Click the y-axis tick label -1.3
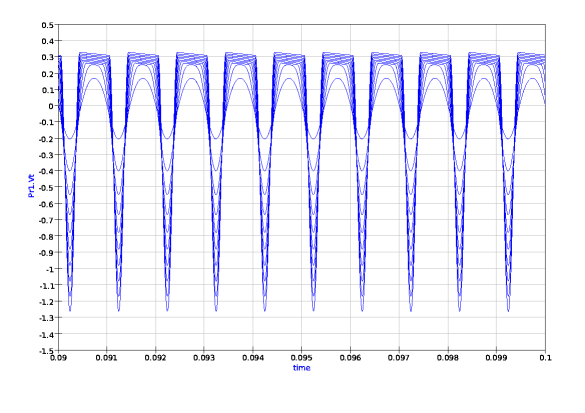585x413 pixels. click(46, 318)
